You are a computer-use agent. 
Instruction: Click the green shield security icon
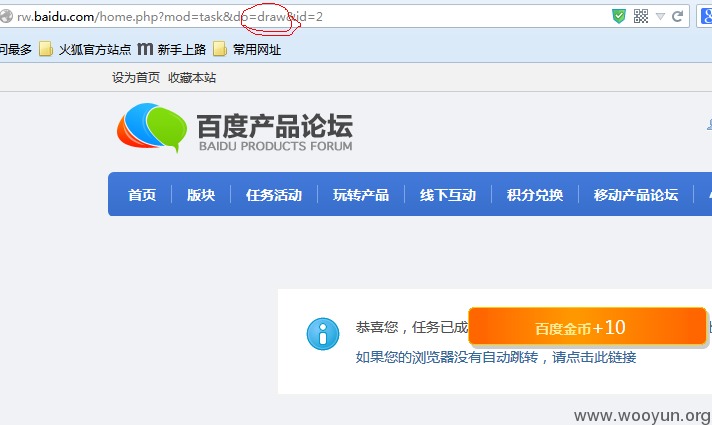tap(618, 16)
